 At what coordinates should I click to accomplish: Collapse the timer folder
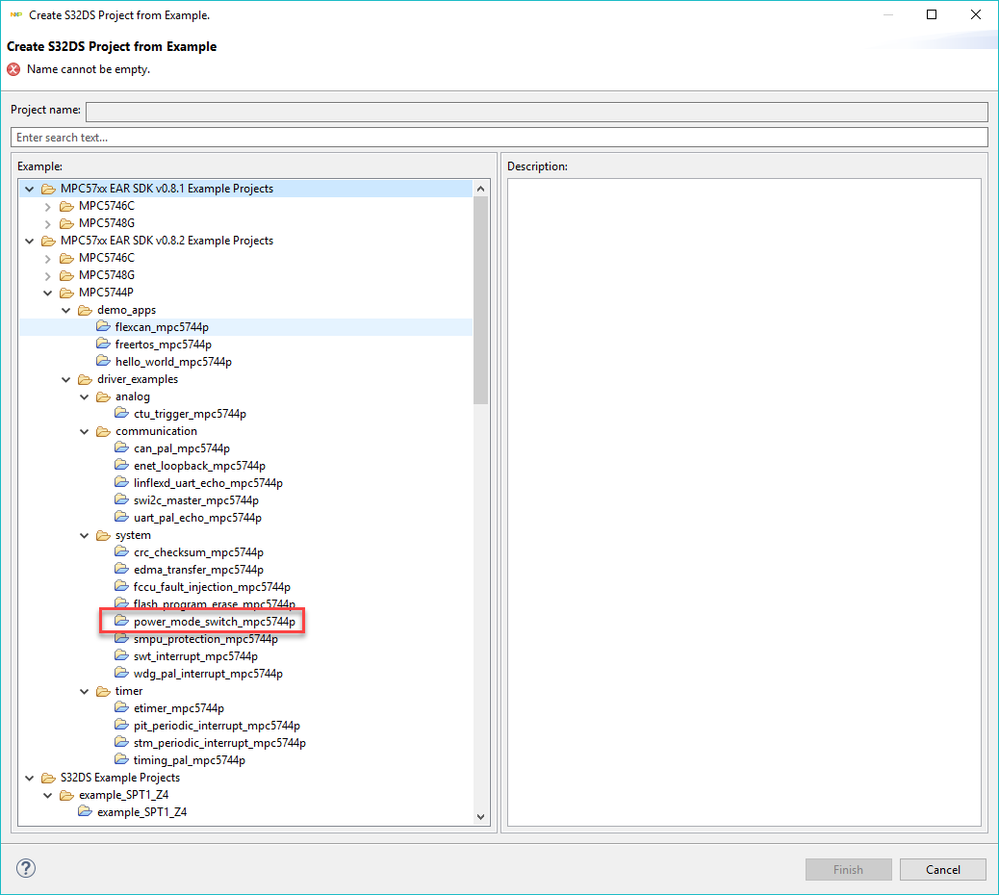[84, 691]
